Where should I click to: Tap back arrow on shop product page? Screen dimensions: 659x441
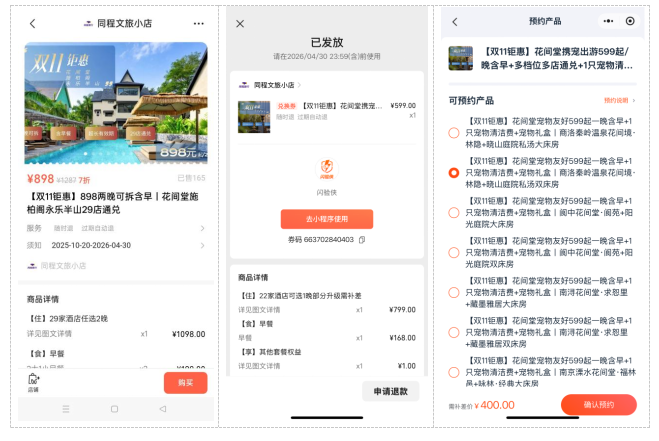tap(32, 23)
